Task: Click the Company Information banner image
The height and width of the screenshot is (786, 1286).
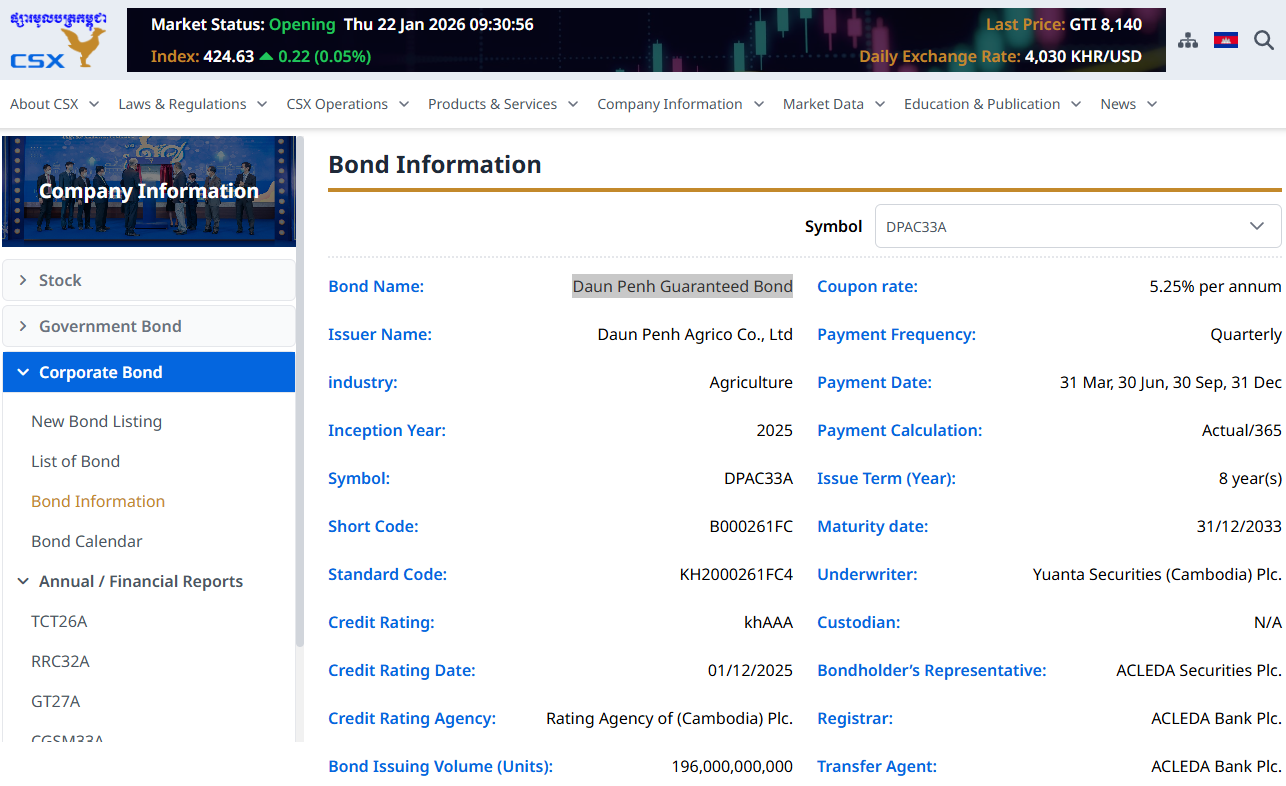Action: point(148,191)
